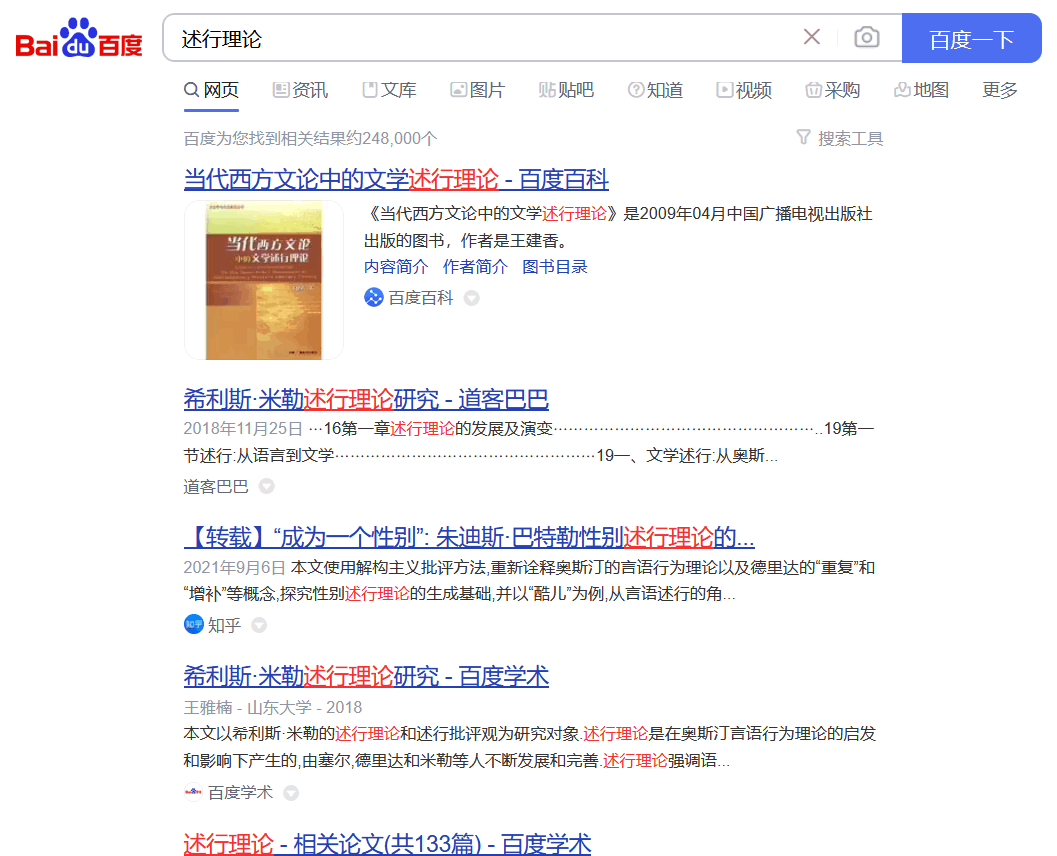The image size is (1057, 856).
Task: Open camera image search
Action: click(866, 38)
